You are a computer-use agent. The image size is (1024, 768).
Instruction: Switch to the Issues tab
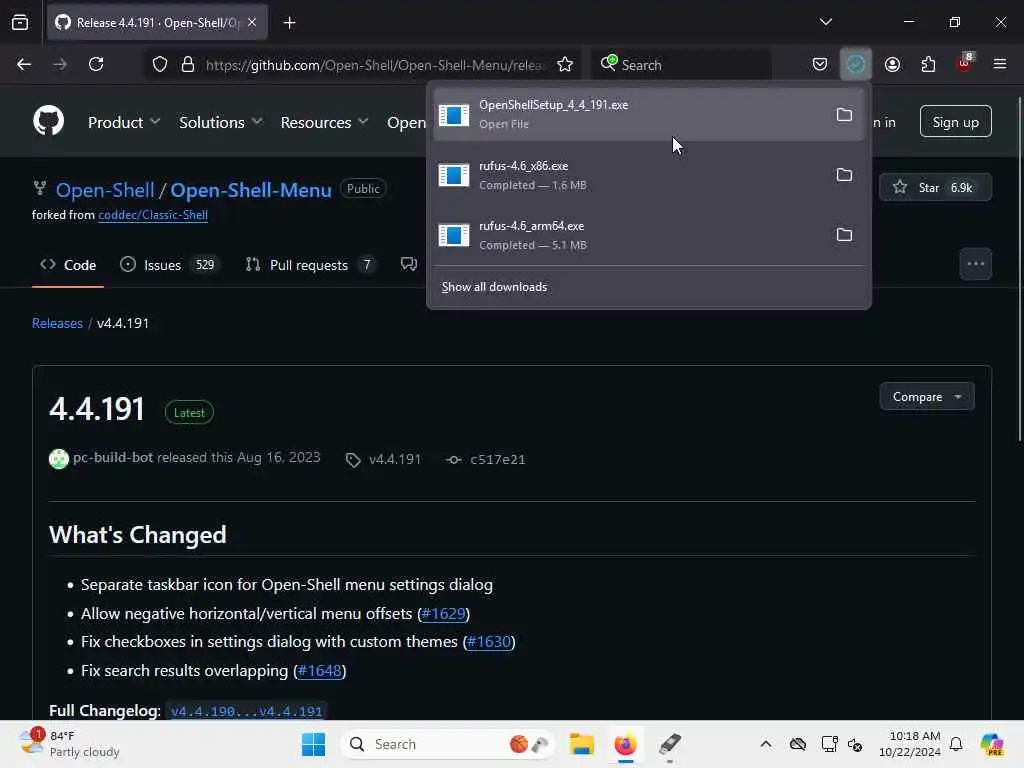(170, 265)
